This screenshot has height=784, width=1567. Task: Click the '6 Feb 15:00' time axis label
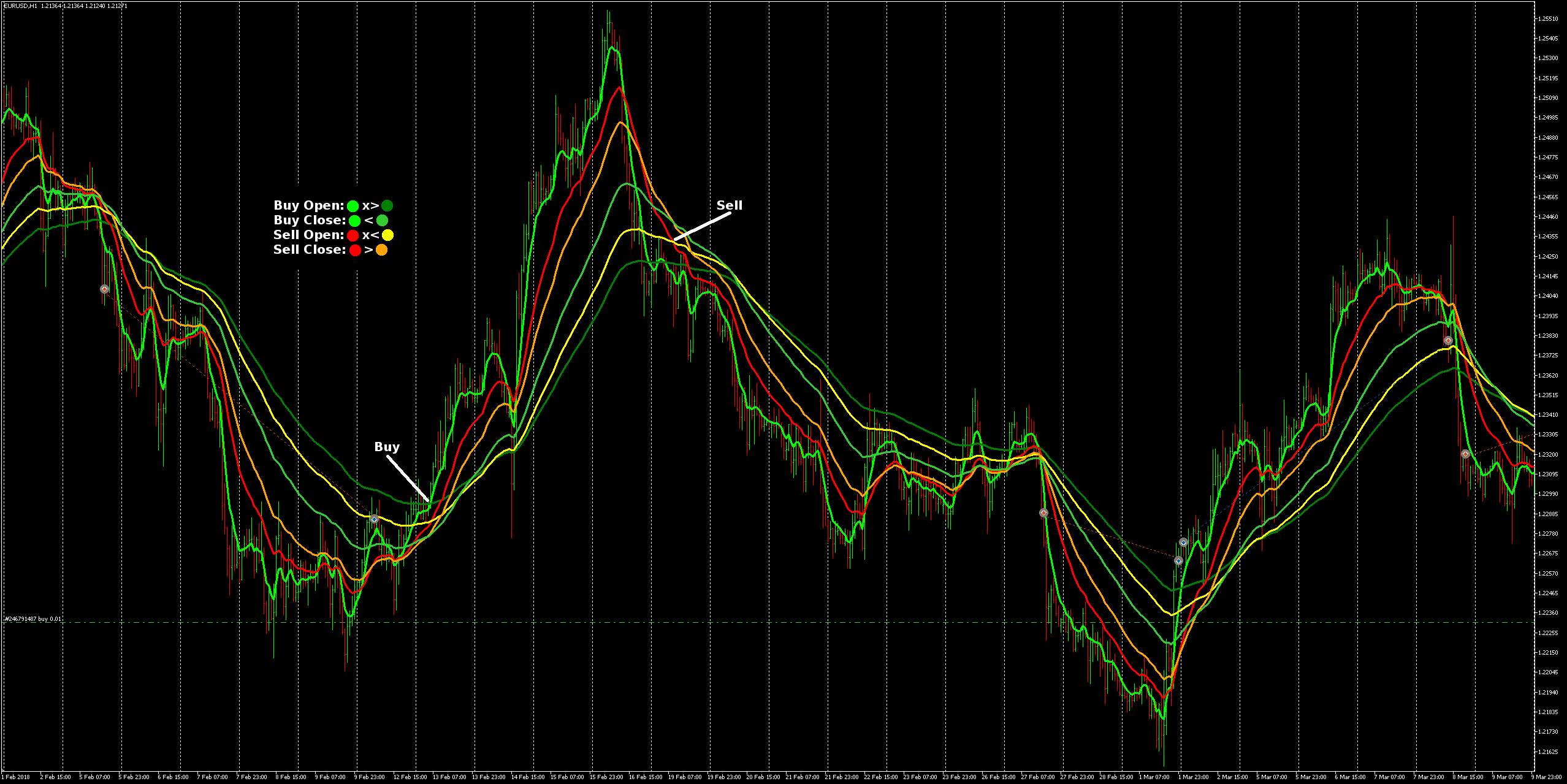pyautogui.click(x=173, y=777)
